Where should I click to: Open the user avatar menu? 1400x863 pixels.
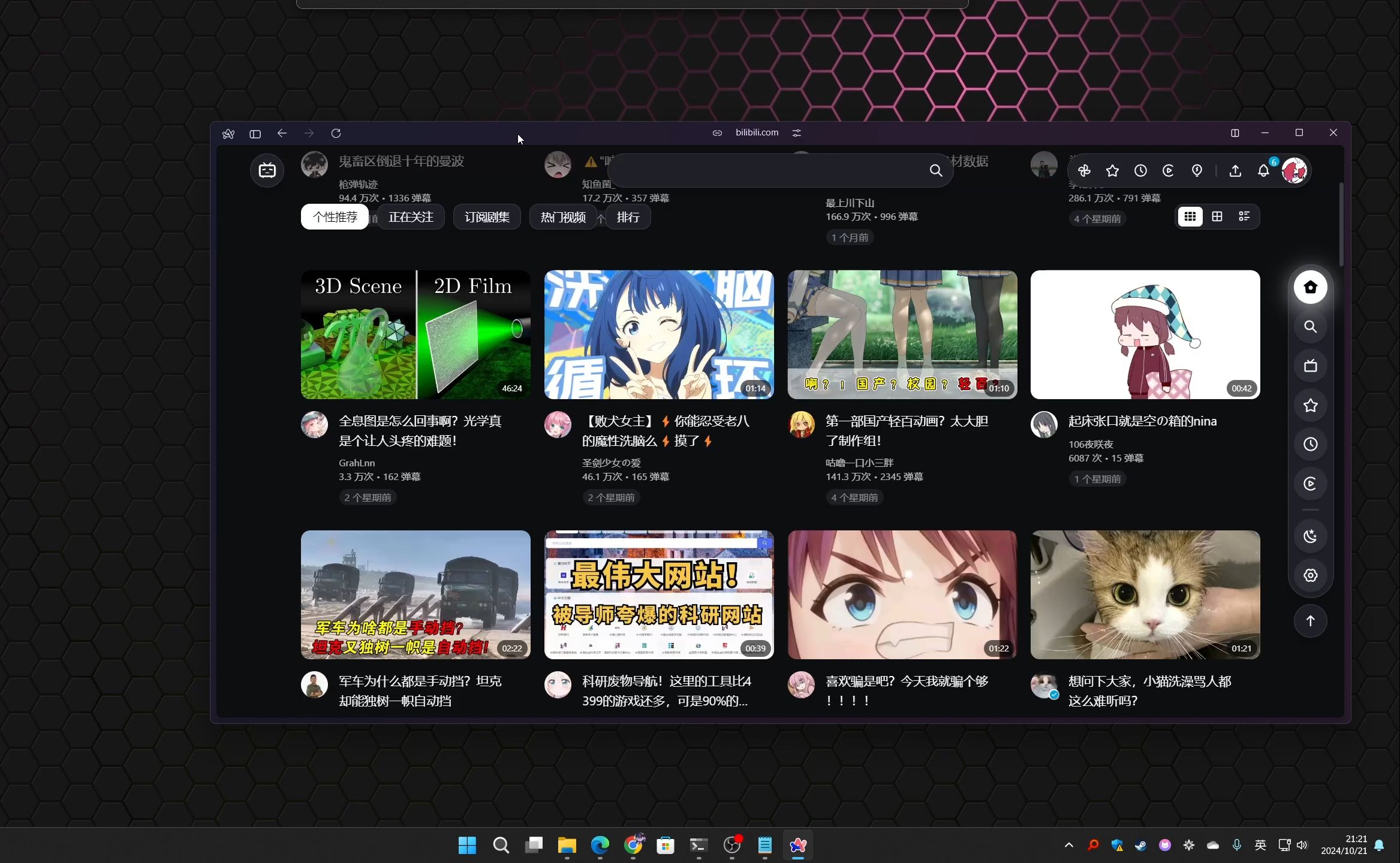coord(1294,171)
